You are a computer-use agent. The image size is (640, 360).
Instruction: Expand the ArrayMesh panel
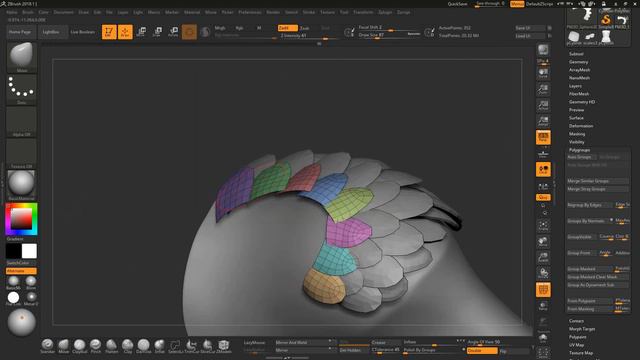pyautogui.click(x=580, y=70)
